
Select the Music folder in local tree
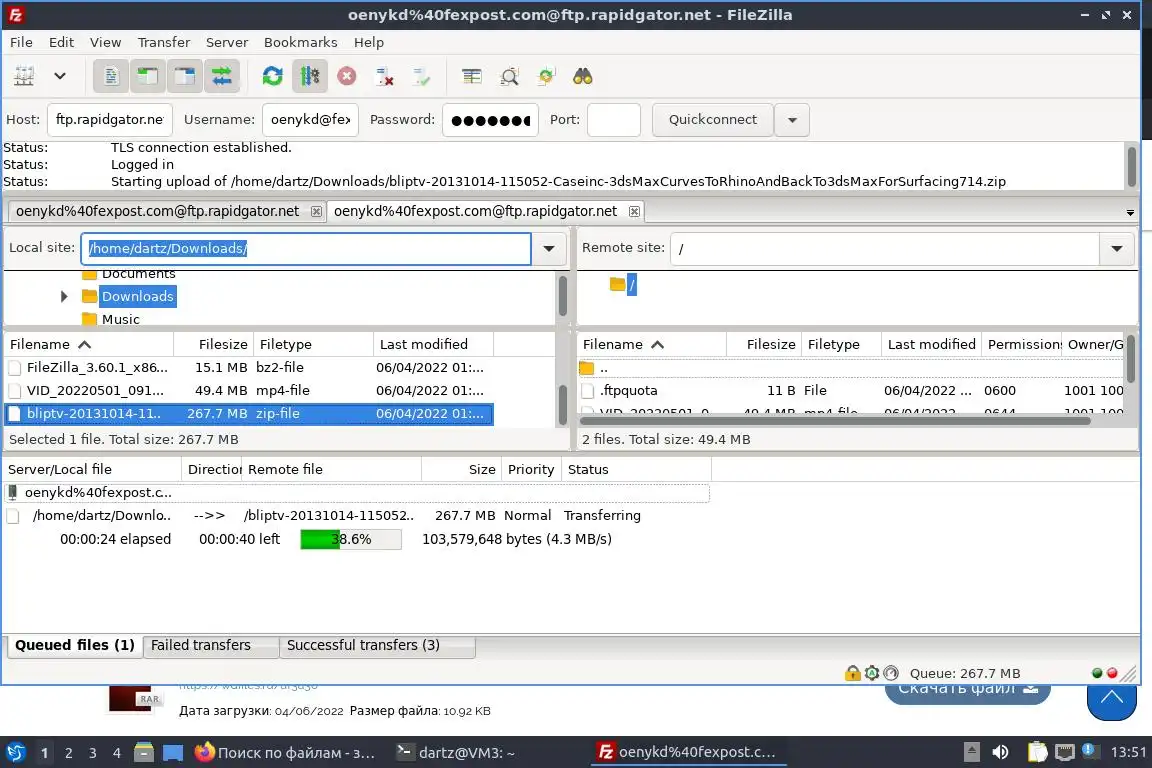pos(120,319)
